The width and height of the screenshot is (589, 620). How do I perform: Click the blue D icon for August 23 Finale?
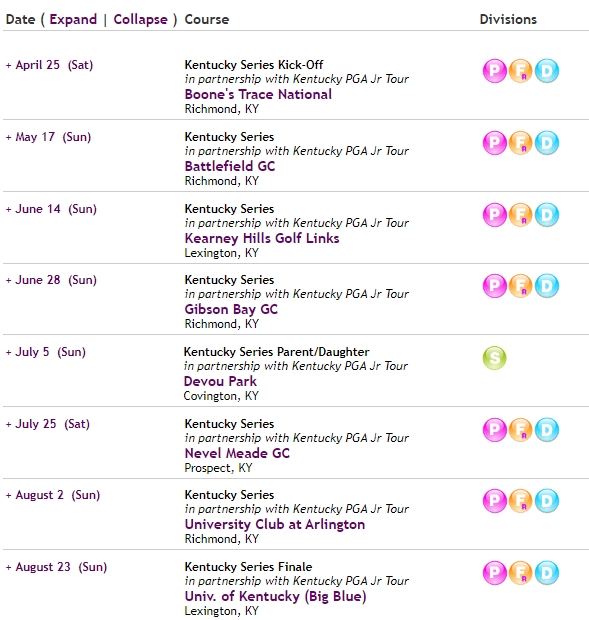pyautogui.click(x=547, y=573)
